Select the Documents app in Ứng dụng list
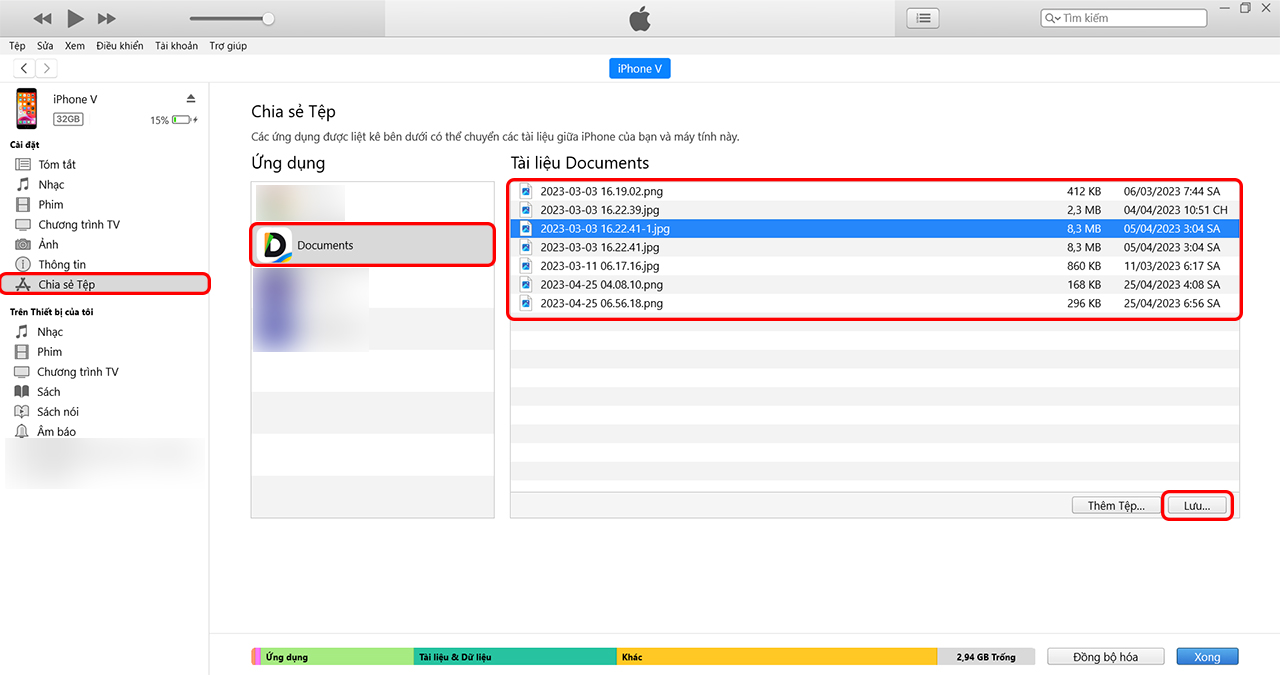1280x675 pixels. tap(373, 245)
